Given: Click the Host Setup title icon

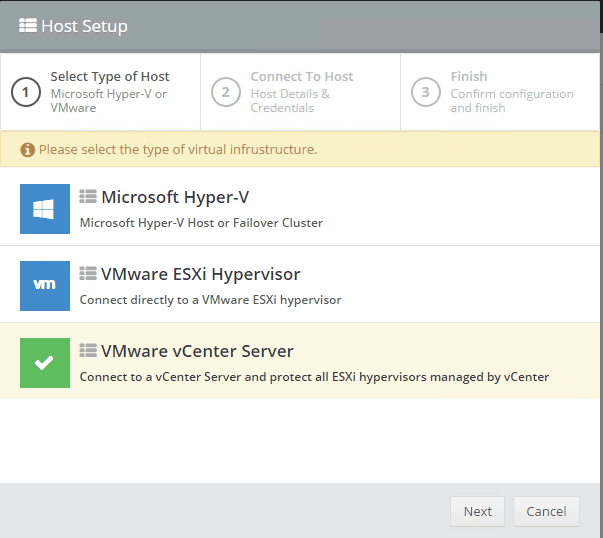Looking at the screenshot, I should click(28, 26).
